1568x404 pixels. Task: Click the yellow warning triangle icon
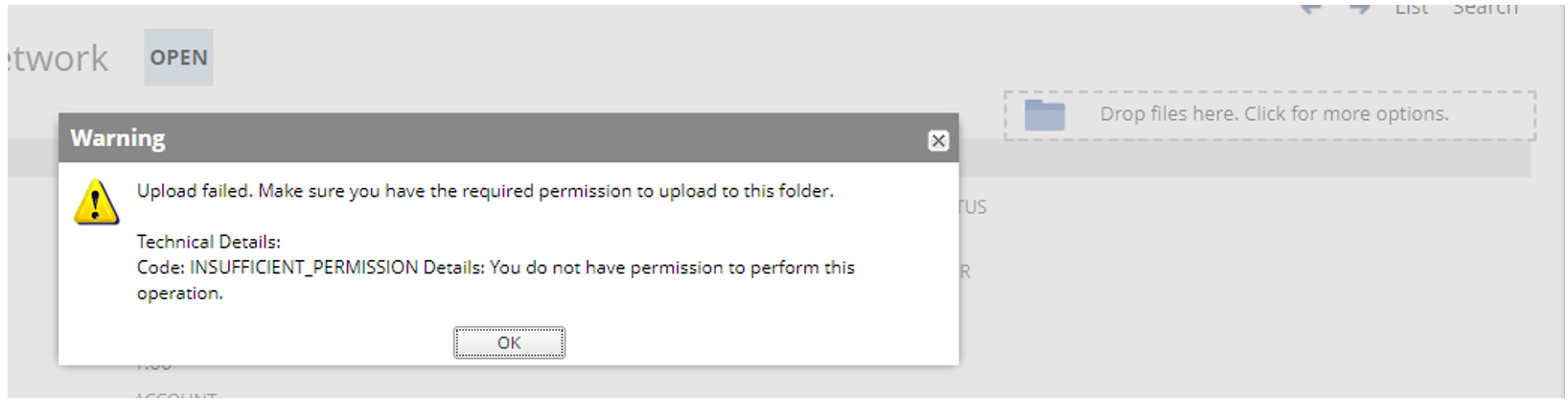click(x=96, y=202)
